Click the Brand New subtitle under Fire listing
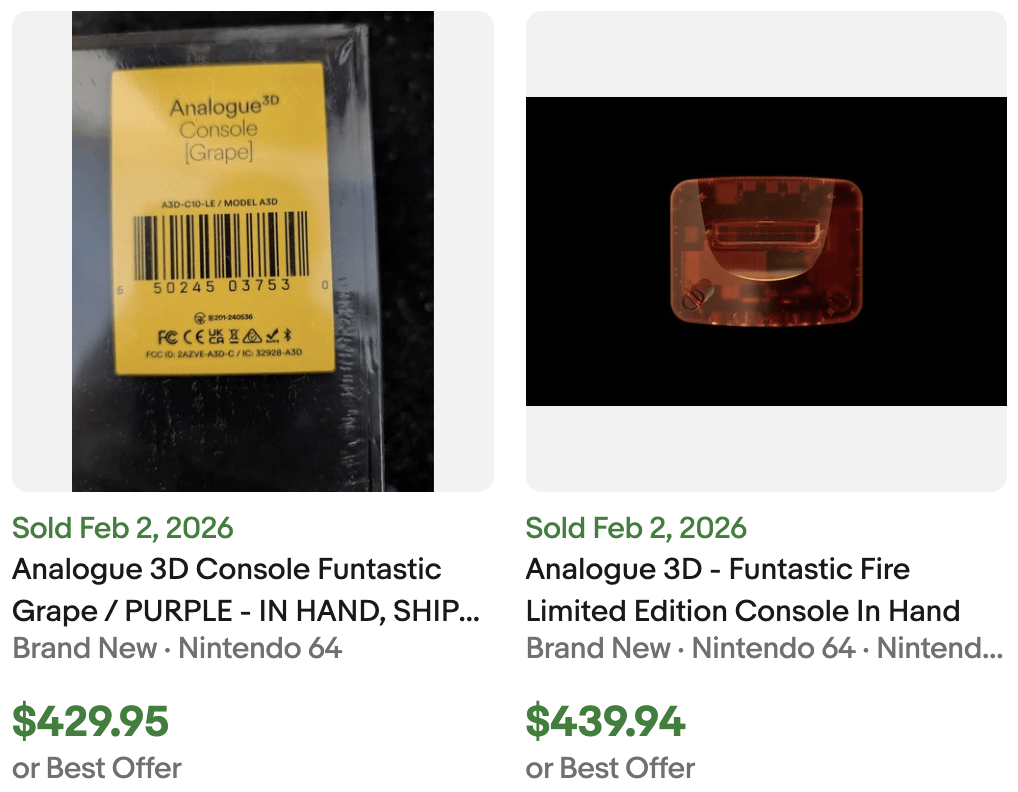 [764, 648]
